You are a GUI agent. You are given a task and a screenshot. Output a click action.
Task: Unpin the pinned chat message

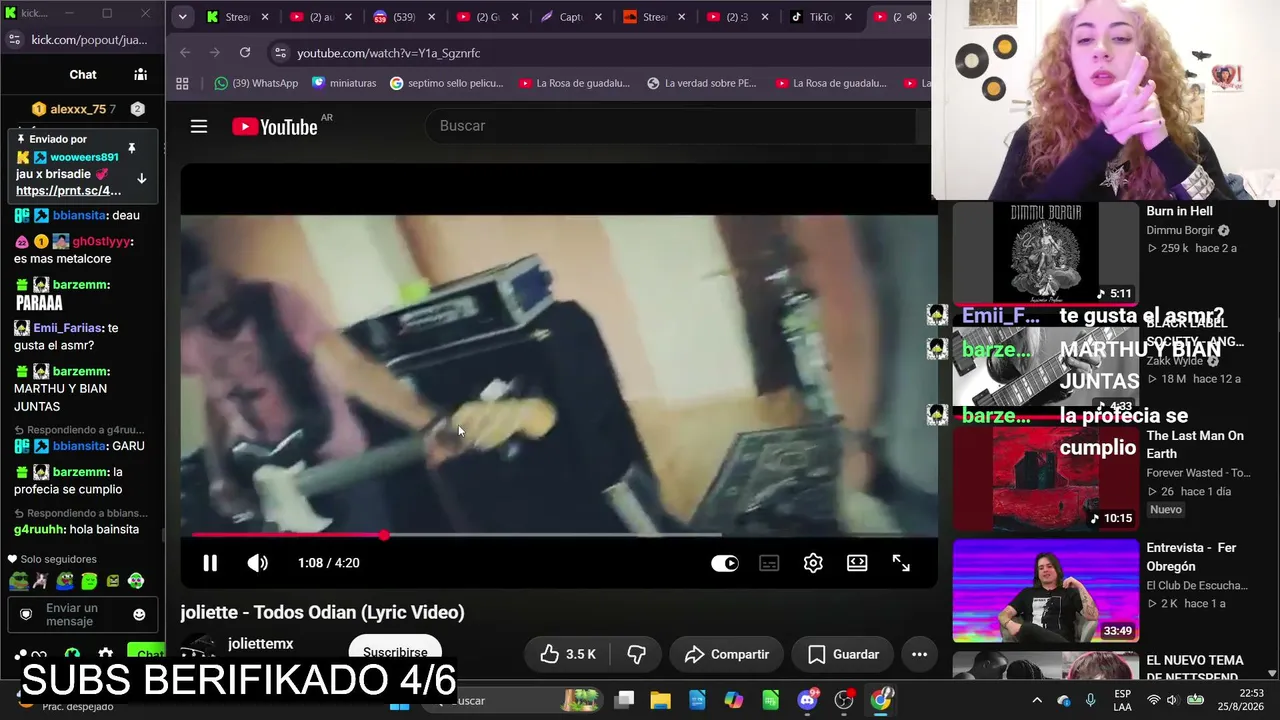coord(131,148)
